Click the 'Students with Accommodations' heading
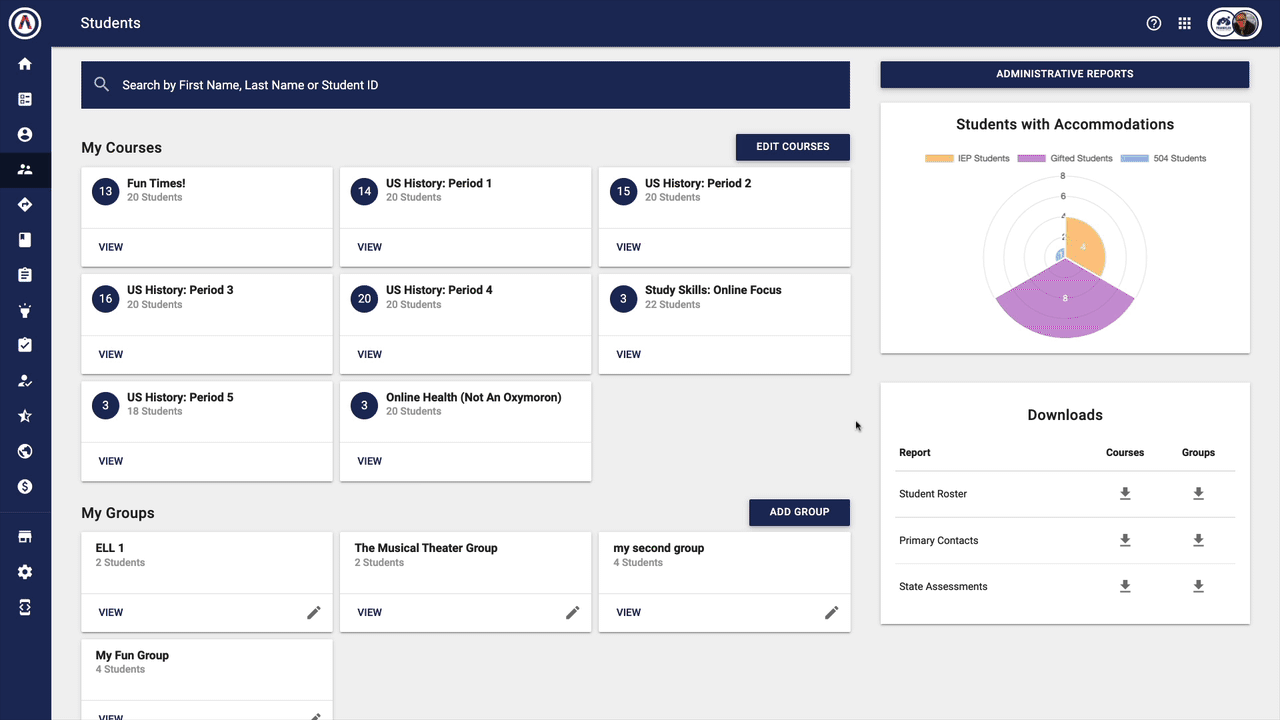Viewport: 1280px width, 720px height. [x=1065, y=125]
